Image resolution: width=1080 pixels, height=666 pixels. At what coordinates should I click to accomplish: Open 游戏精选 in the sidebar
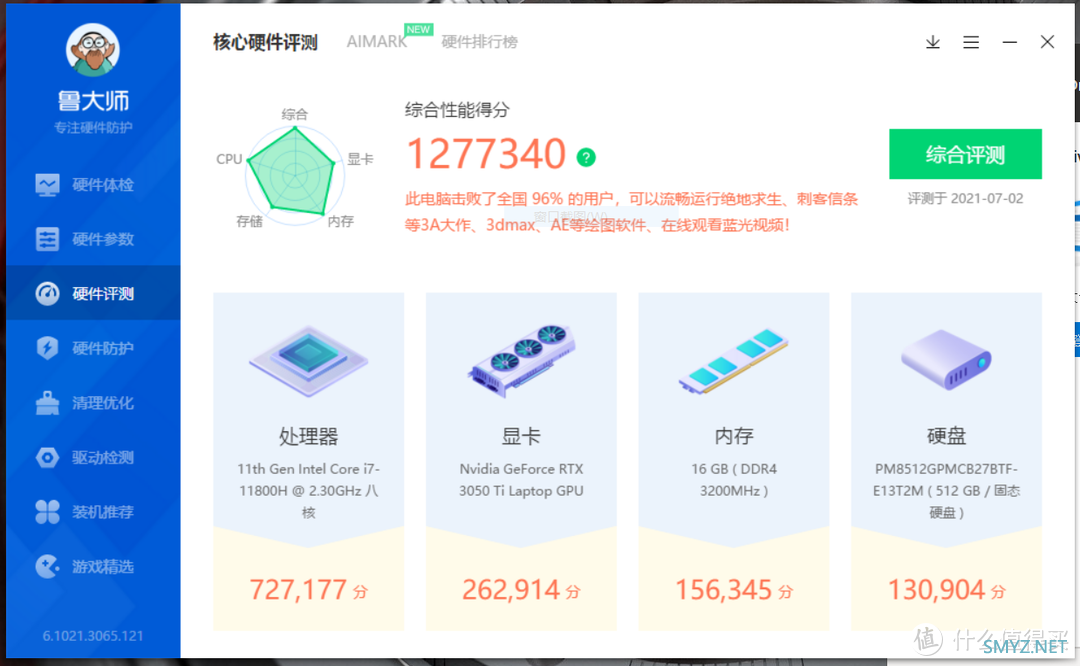[93, 566]
